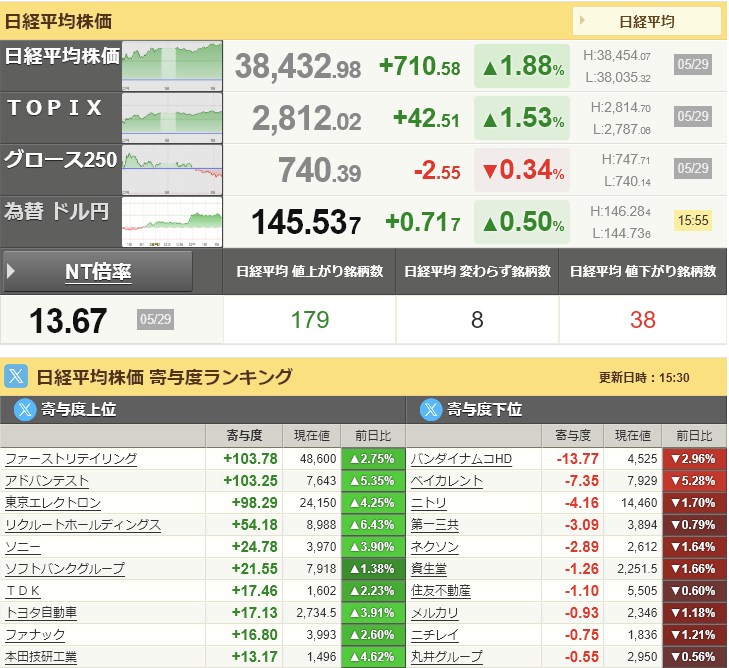The image size is (729, 668).
Task: Open 丸井グループ stock link
Action: (x=447, y=657)
